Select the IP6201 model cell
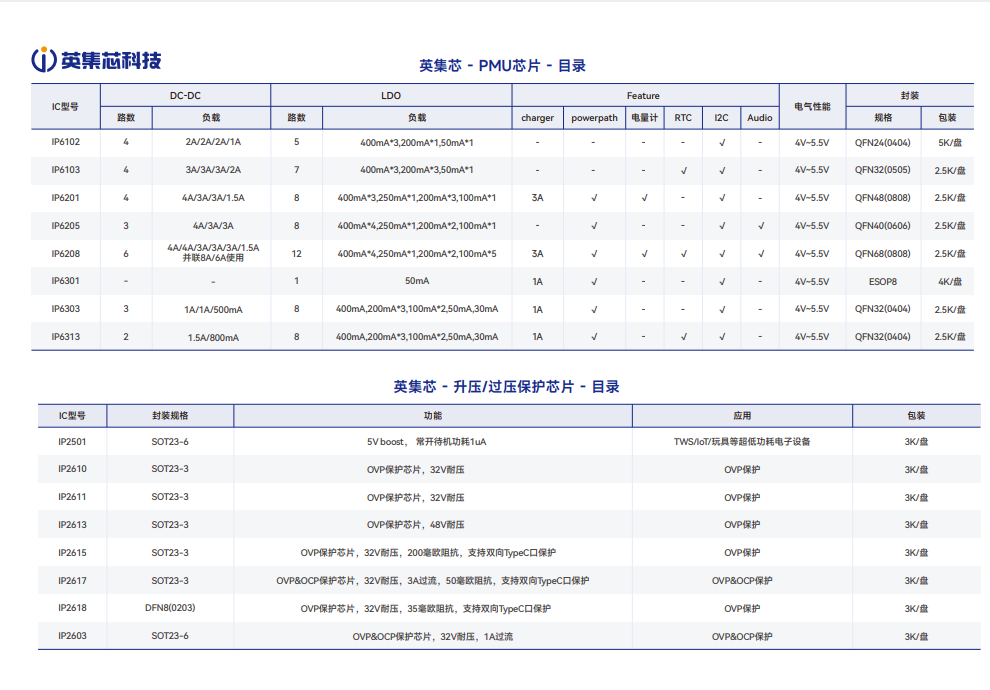Screen dimensions: 990x690 [x=66, y=198]
